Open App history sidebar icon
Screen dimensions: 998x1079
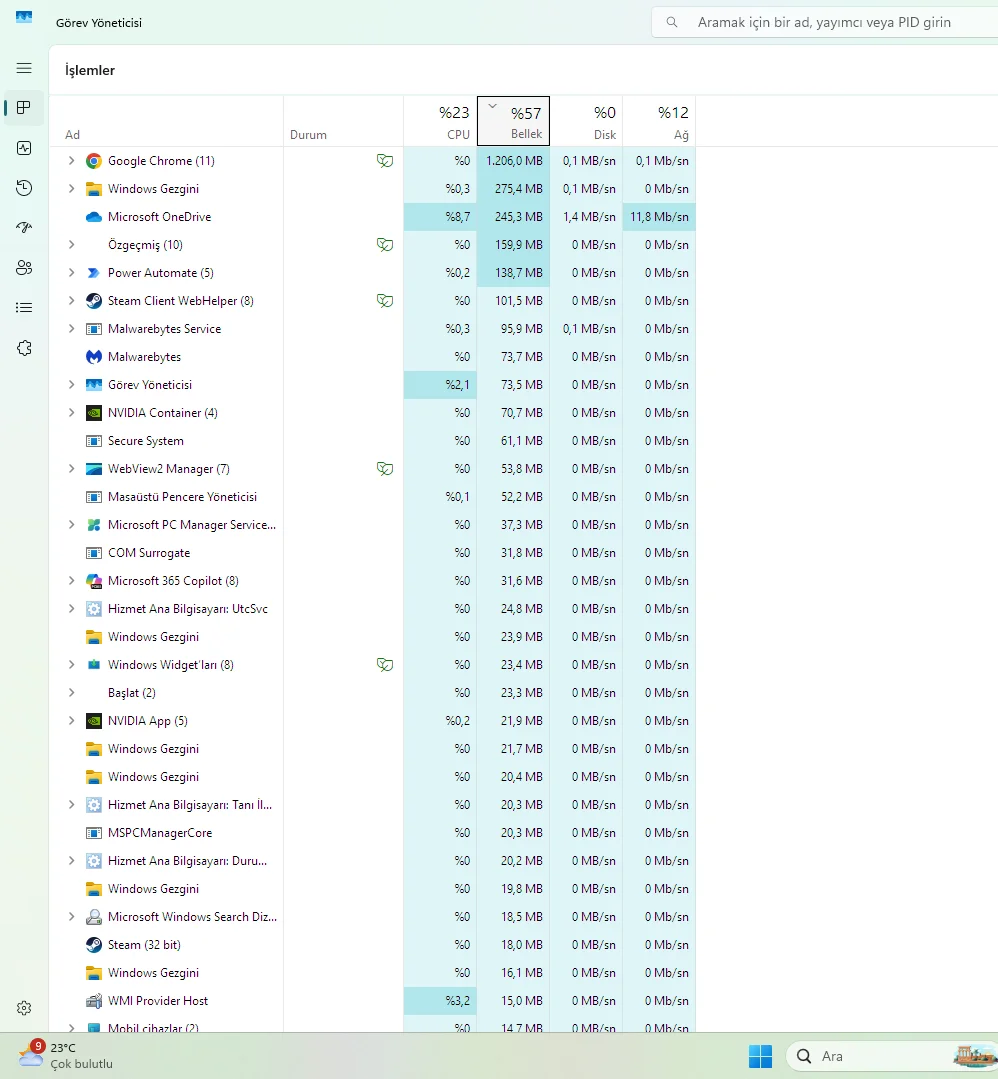tap(24, 188)
